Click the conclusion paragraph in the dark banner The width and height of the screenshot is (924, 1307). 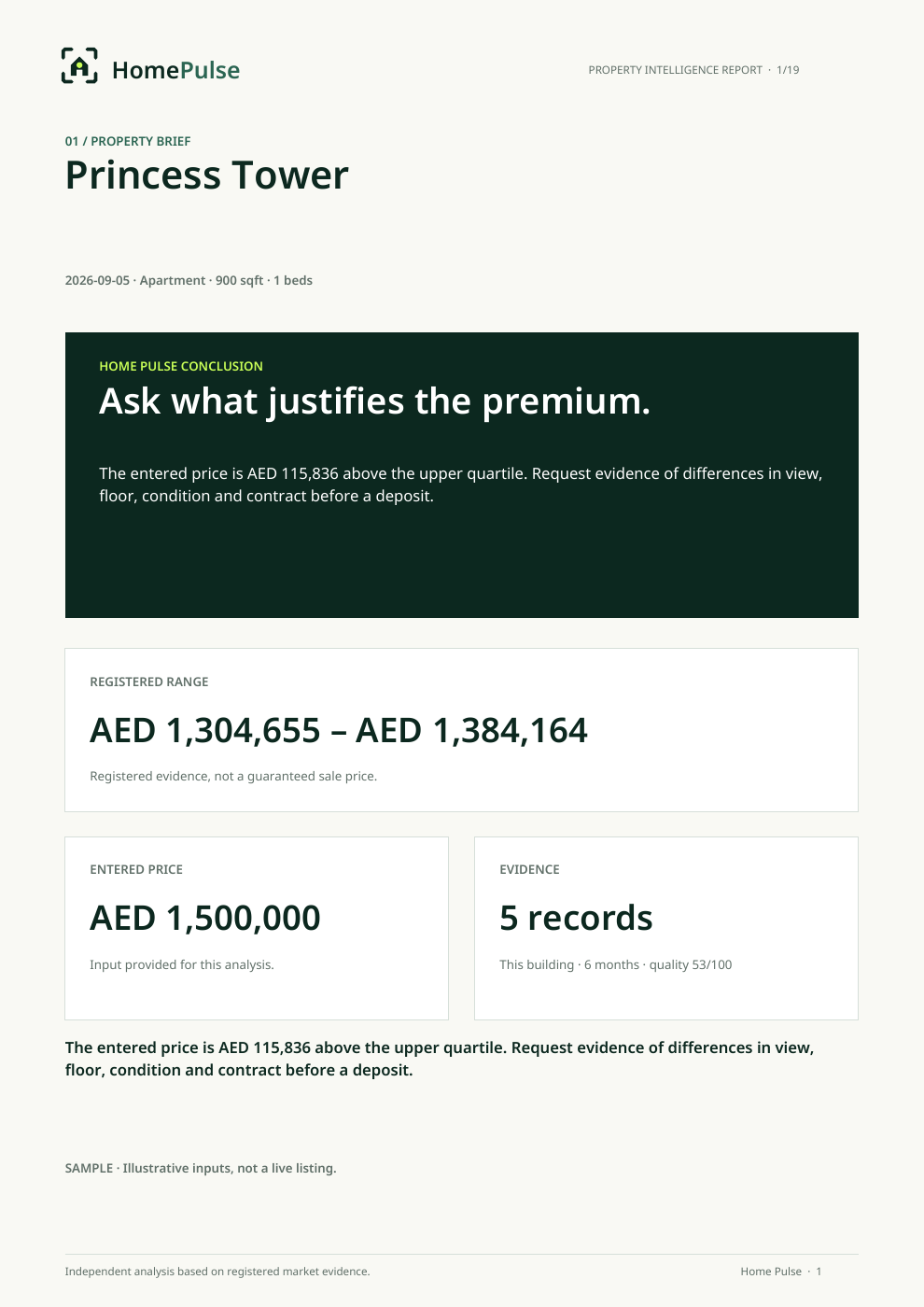(x=461, y=485)
